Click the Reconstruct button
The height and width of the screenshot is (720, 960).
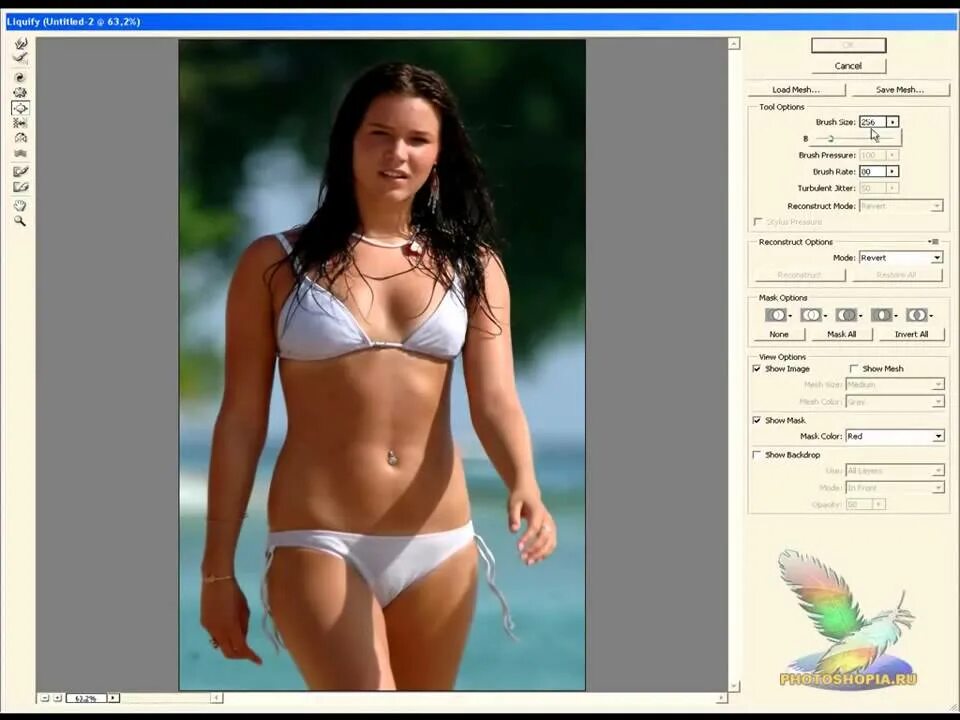(799, 275)
